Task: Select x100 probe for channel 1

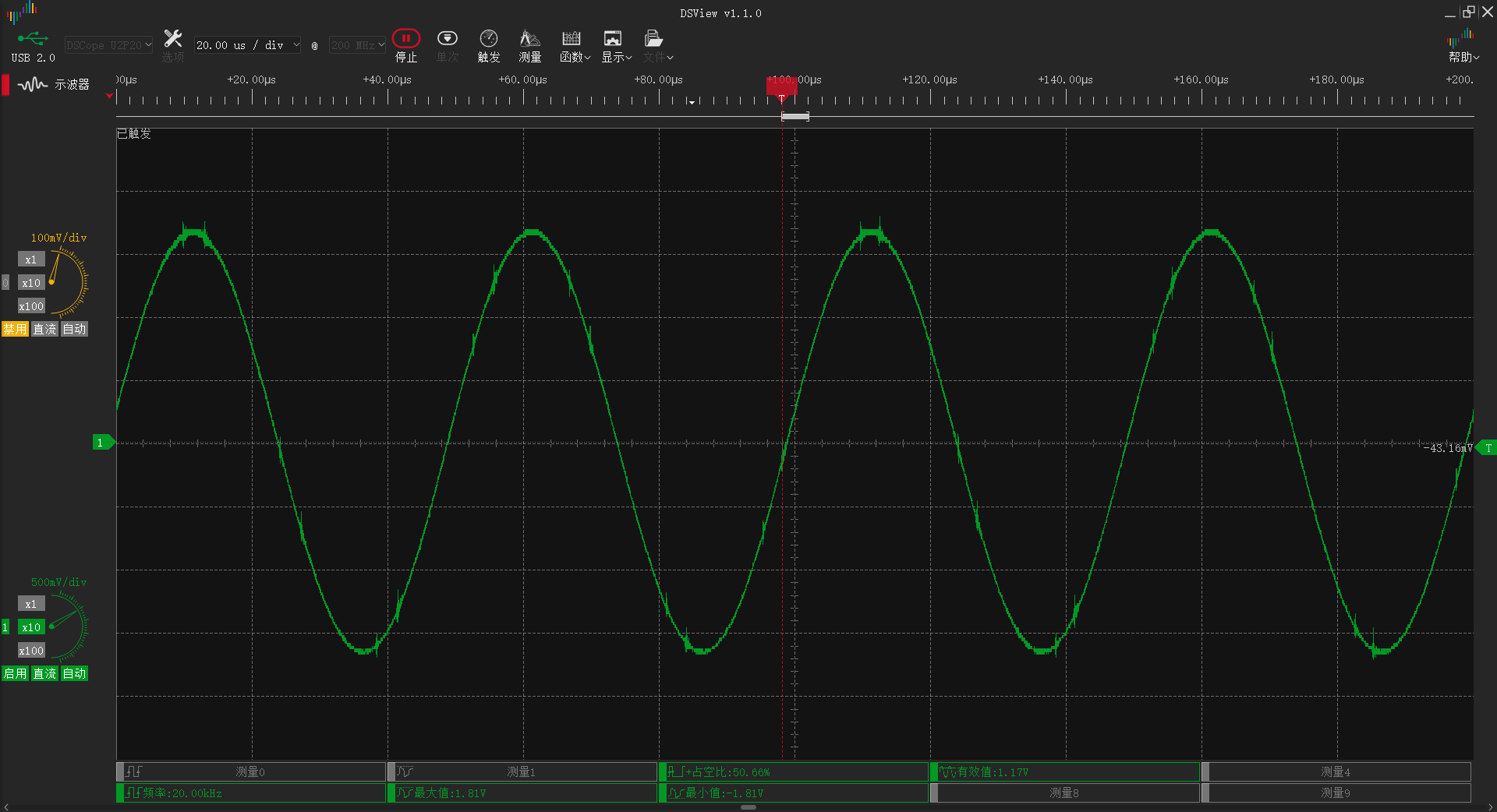Action: (31, 651)
